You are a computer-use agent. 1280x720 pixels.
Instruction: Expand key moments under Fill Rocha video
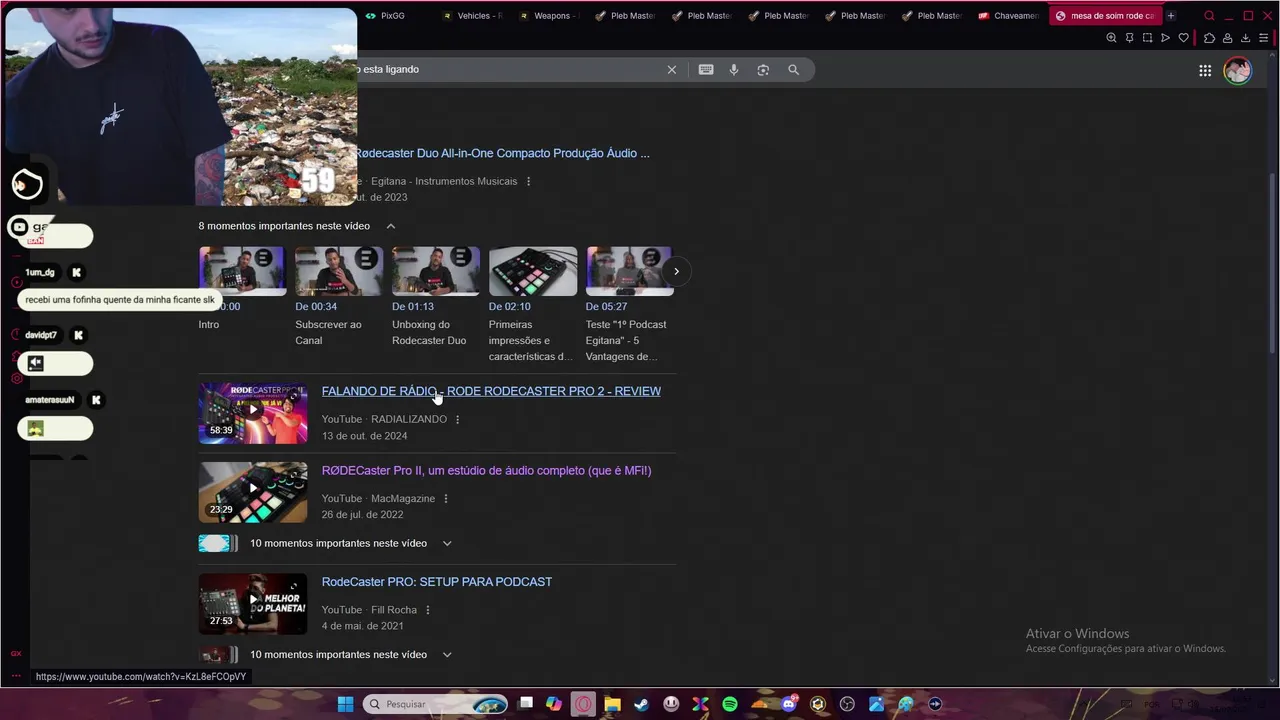tap(447, 654)
